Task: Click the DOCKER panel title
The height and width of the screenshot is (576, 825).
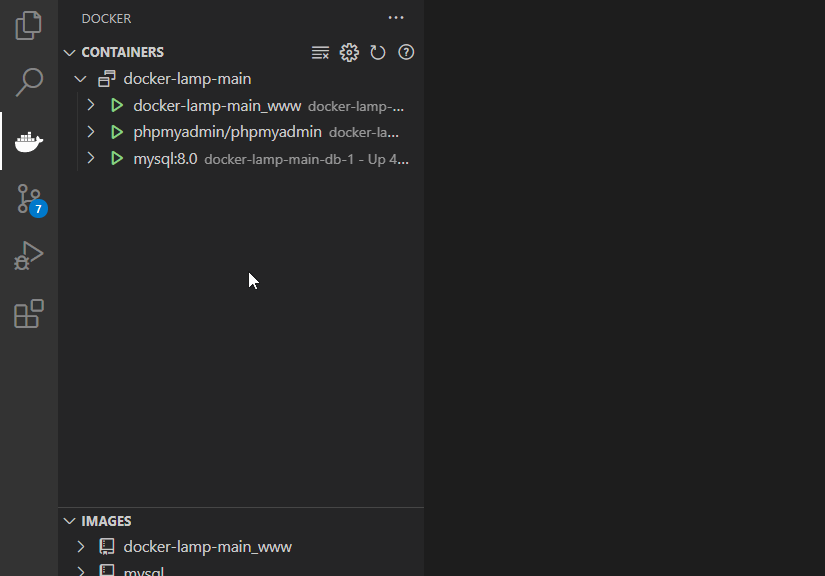Action: [x=106, y=18]
